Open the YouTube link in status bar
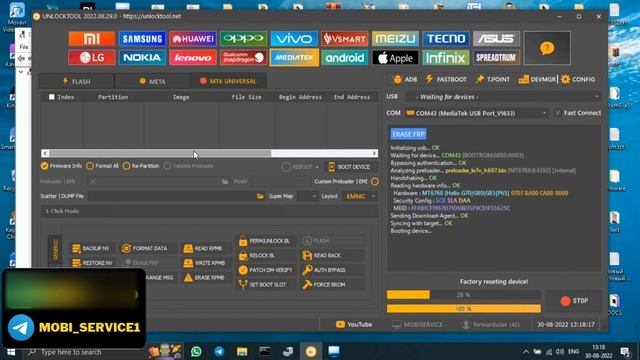640x360 pixels. pos(354,324)
